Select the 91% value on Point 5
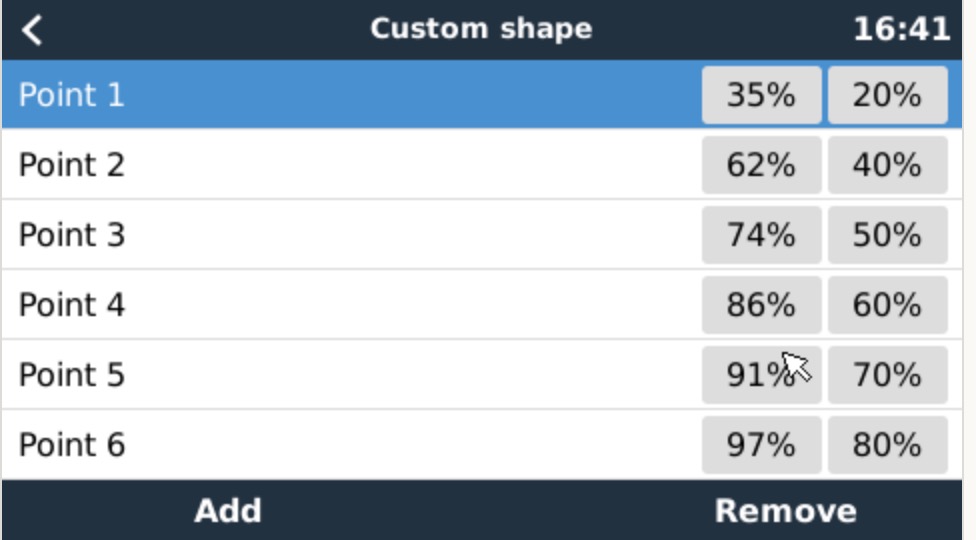This screenshot has width=976, height=540. (x=761, y=375)
